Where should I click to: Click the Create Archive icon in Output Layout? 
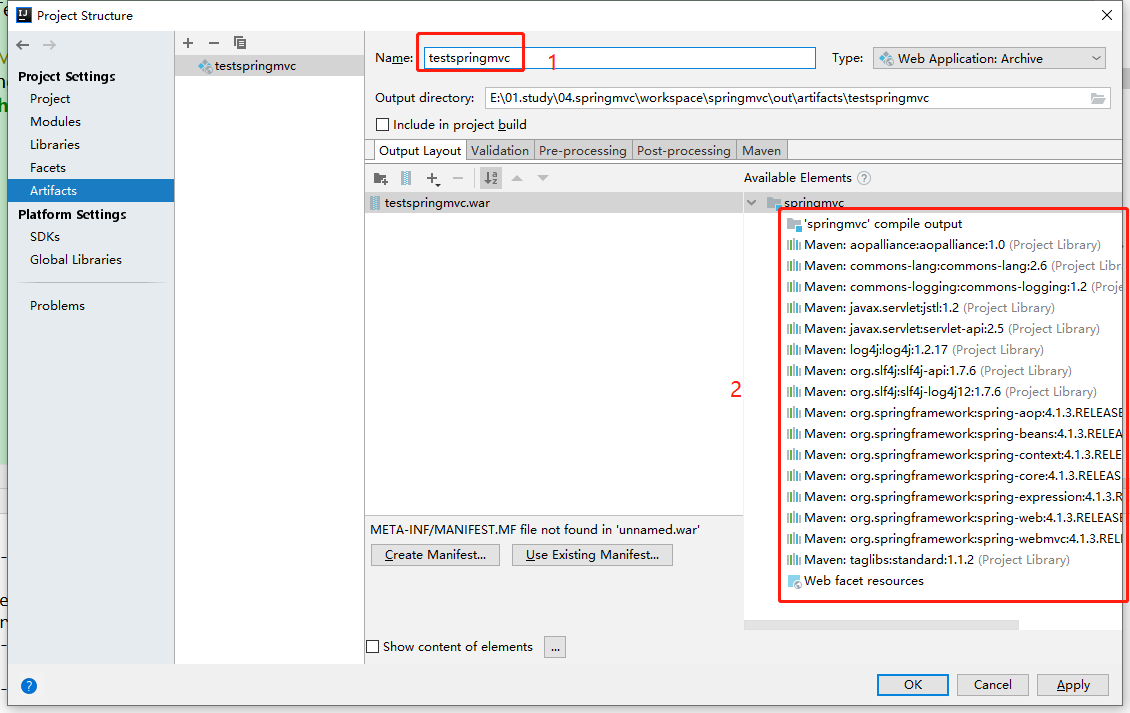pos(406,177)
